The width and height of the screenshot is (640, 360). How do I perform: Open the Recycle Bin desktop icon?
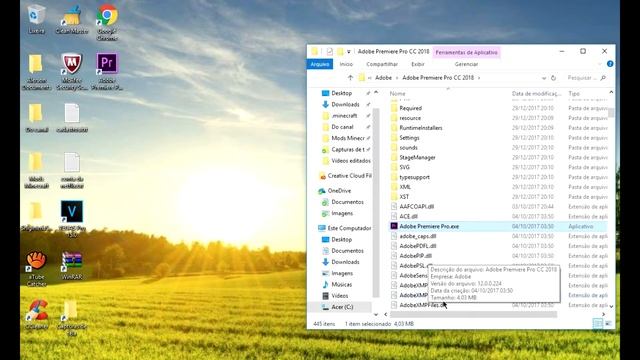[x=36, y=19]
